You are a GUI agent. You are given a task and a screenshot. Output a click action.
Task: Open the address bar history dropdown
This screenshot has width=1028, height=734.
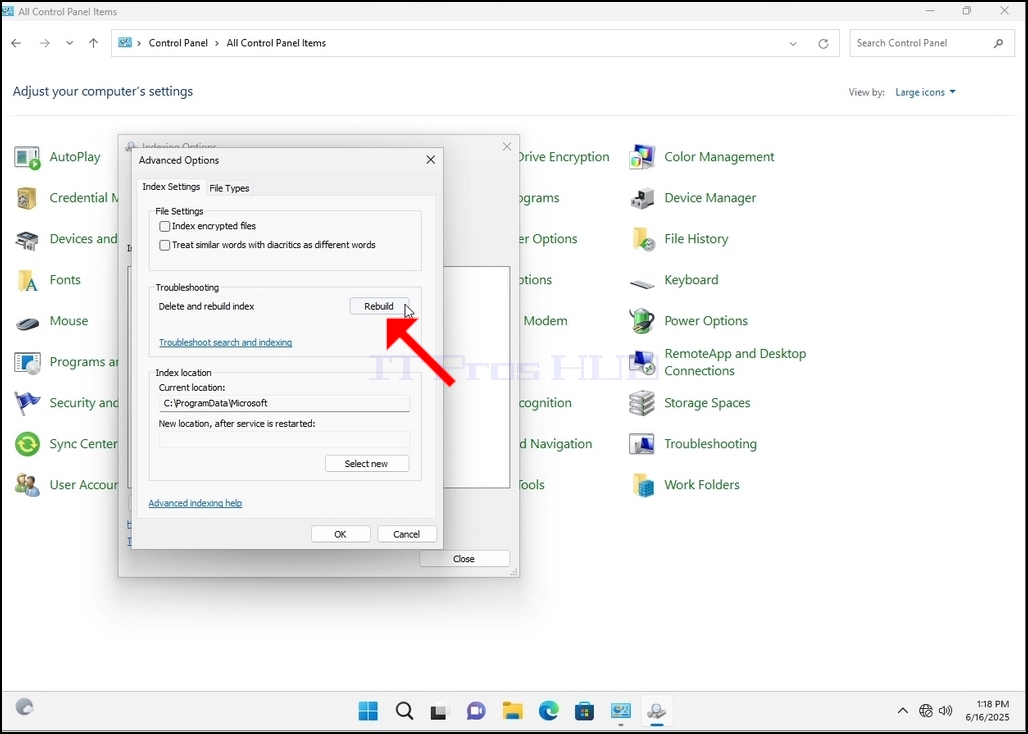(793, 43)
